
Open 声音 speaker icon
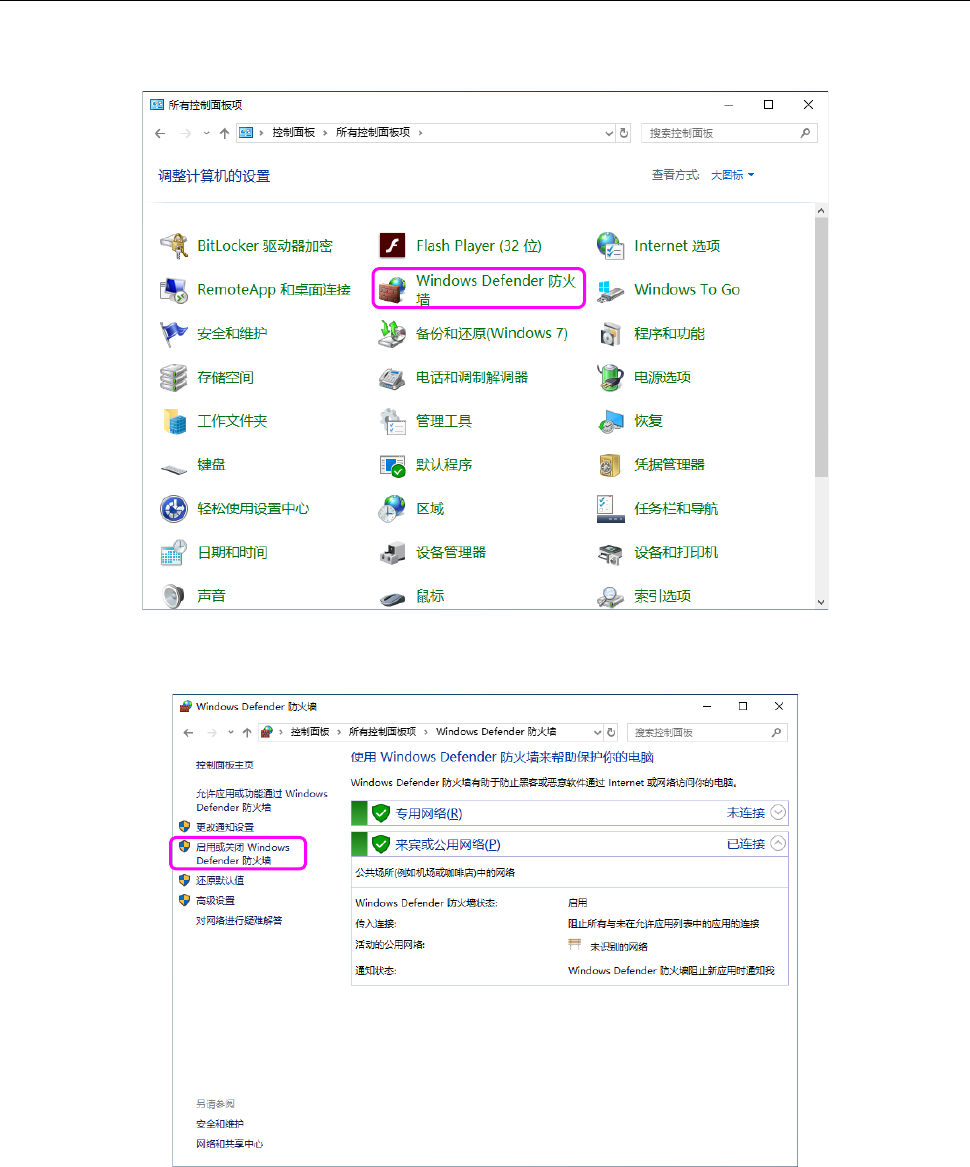click(174, 596)
